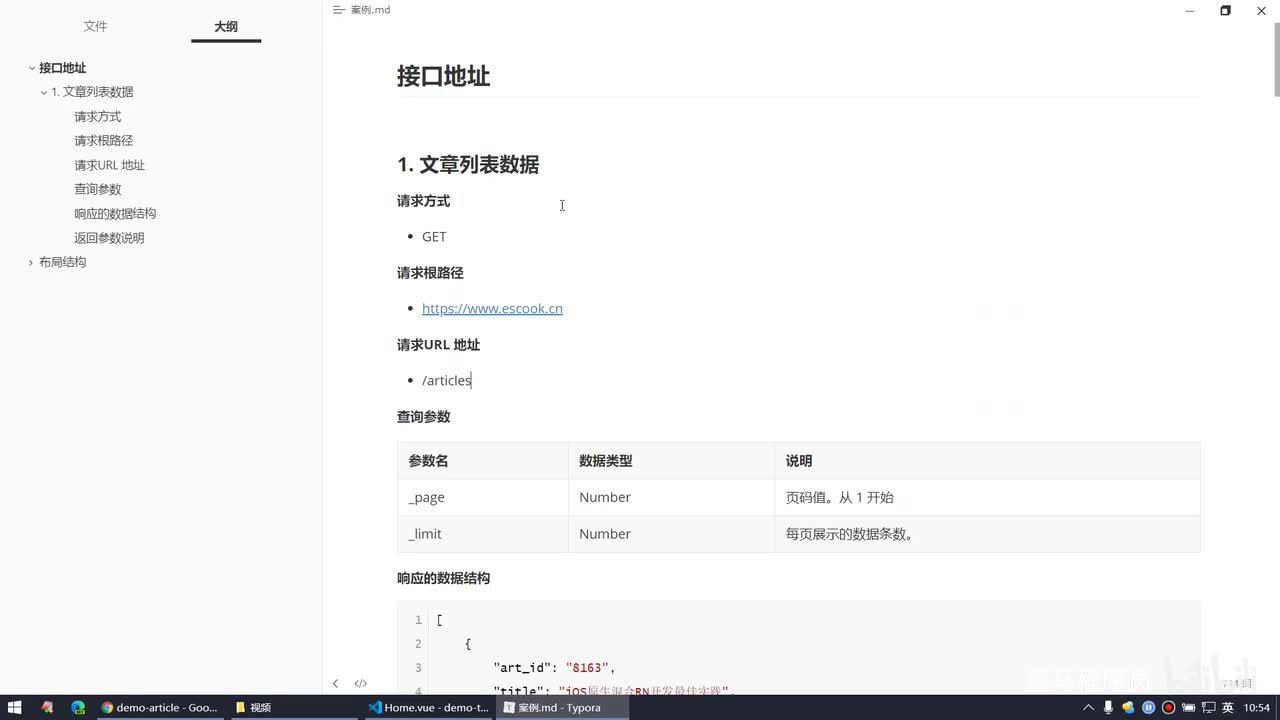Click the network display tray icon

click(1207, 708)
